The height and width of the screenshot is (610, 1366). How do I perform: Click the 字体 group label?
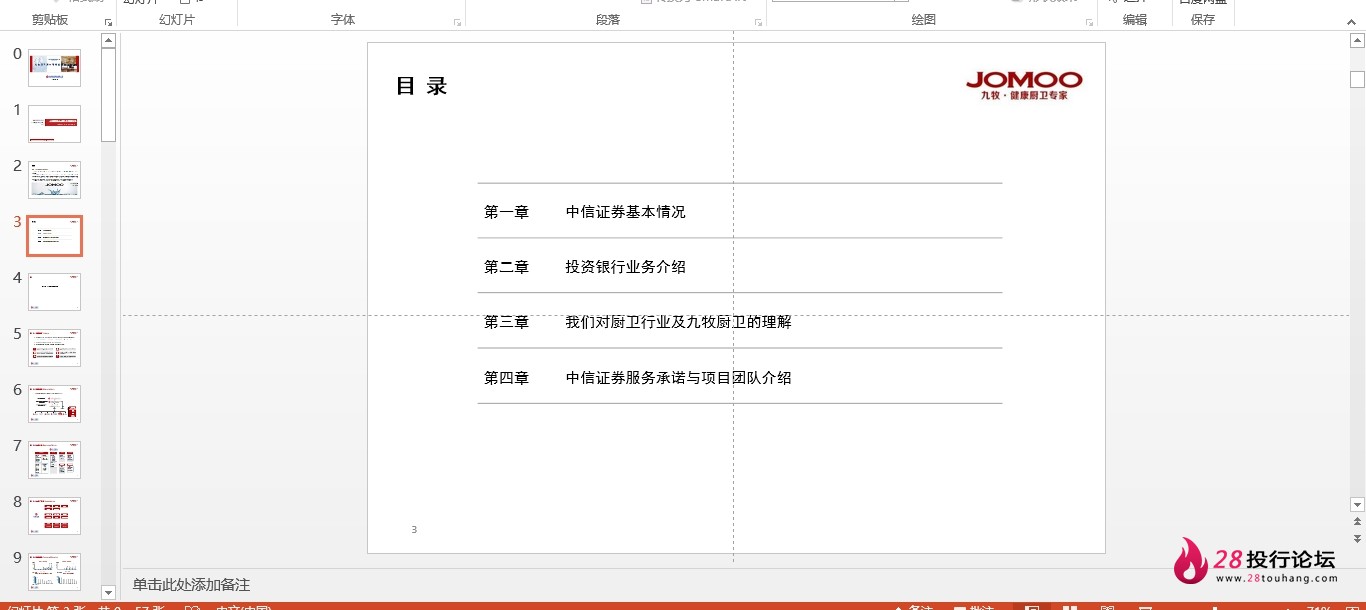pyautogui.click(x=343, y=20)
